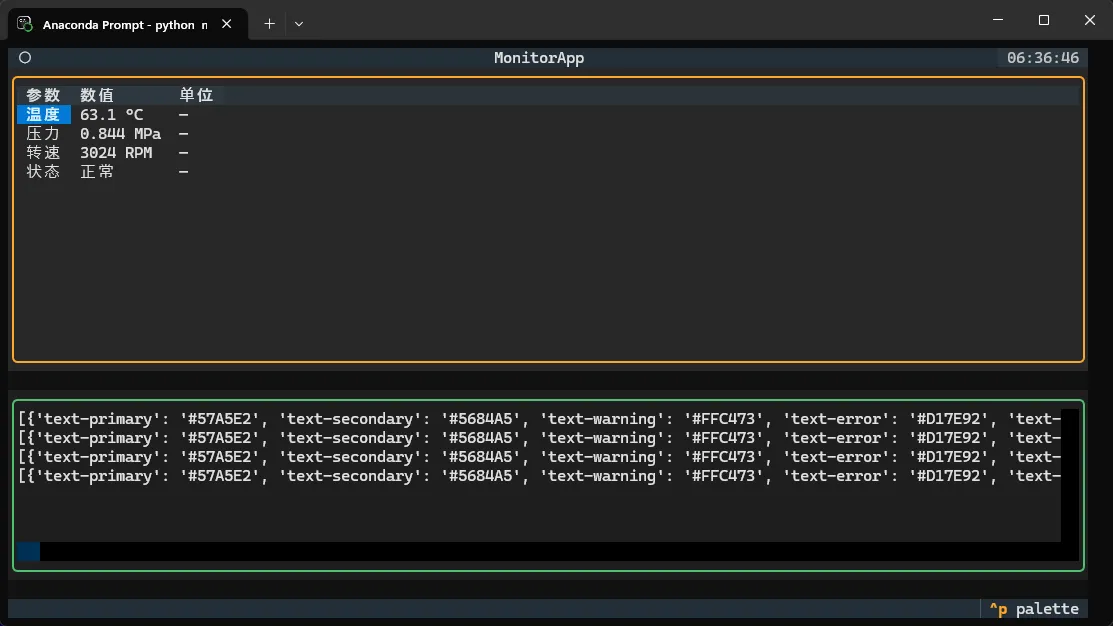The image size is (1113, 626).
Task: Click the 63.1 °C value cell
Action: pos(112,115)
